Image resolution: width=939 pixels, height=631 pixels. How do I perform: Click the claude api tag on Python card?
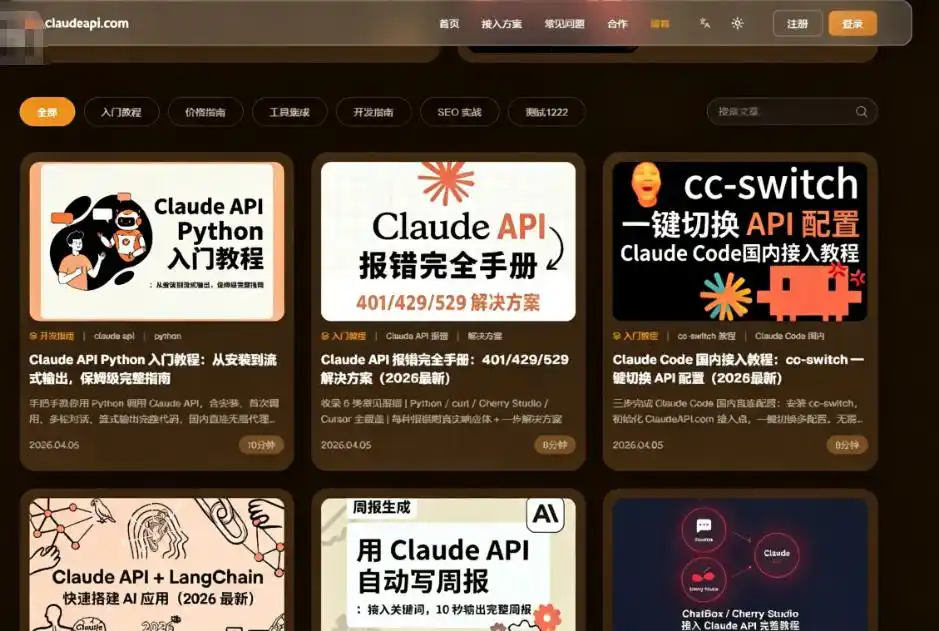114,336
